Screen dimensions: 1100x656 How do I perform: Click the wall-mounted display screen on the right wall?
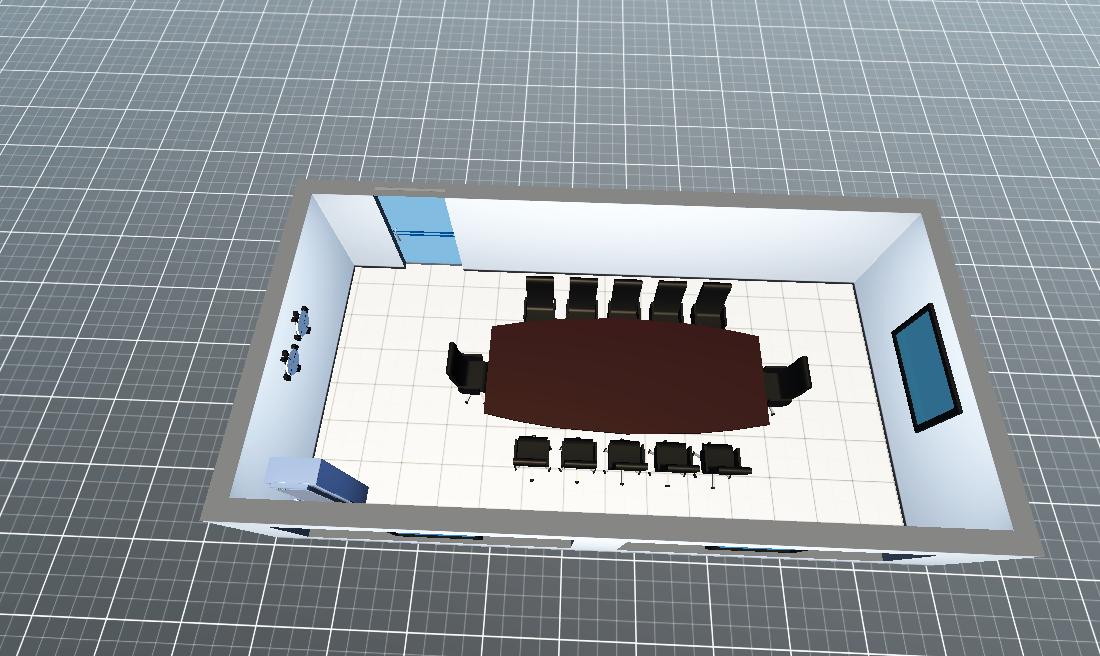925,367
